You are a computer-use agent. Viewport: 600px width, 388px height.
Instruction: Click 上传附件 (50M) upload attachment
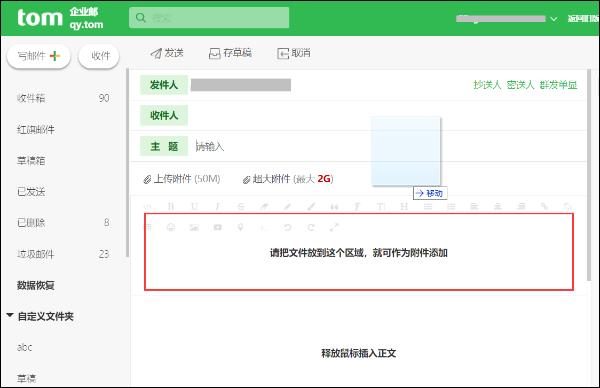(x=182, y=179)
